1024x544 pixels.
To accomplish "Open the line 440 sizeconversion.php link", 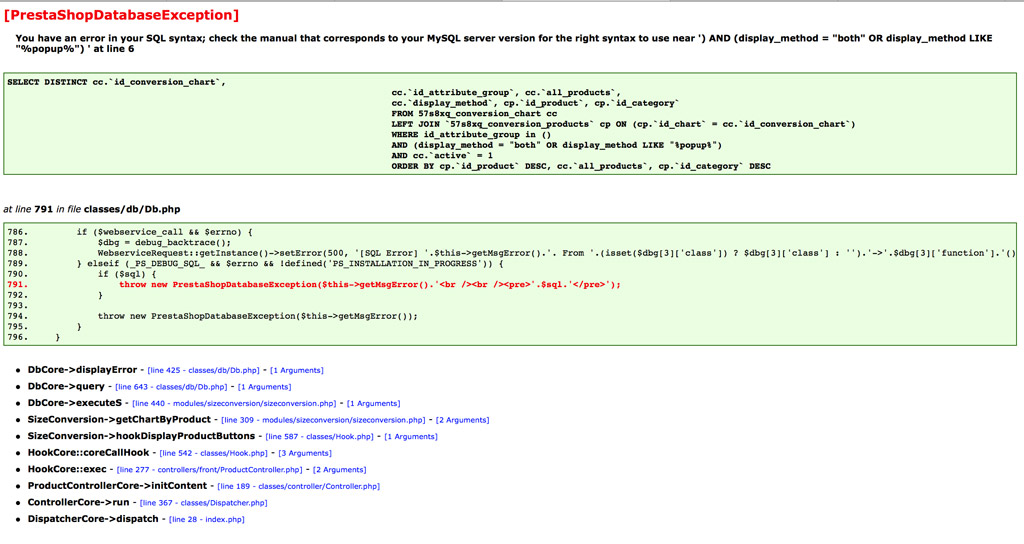I will [x=234, y=404].
